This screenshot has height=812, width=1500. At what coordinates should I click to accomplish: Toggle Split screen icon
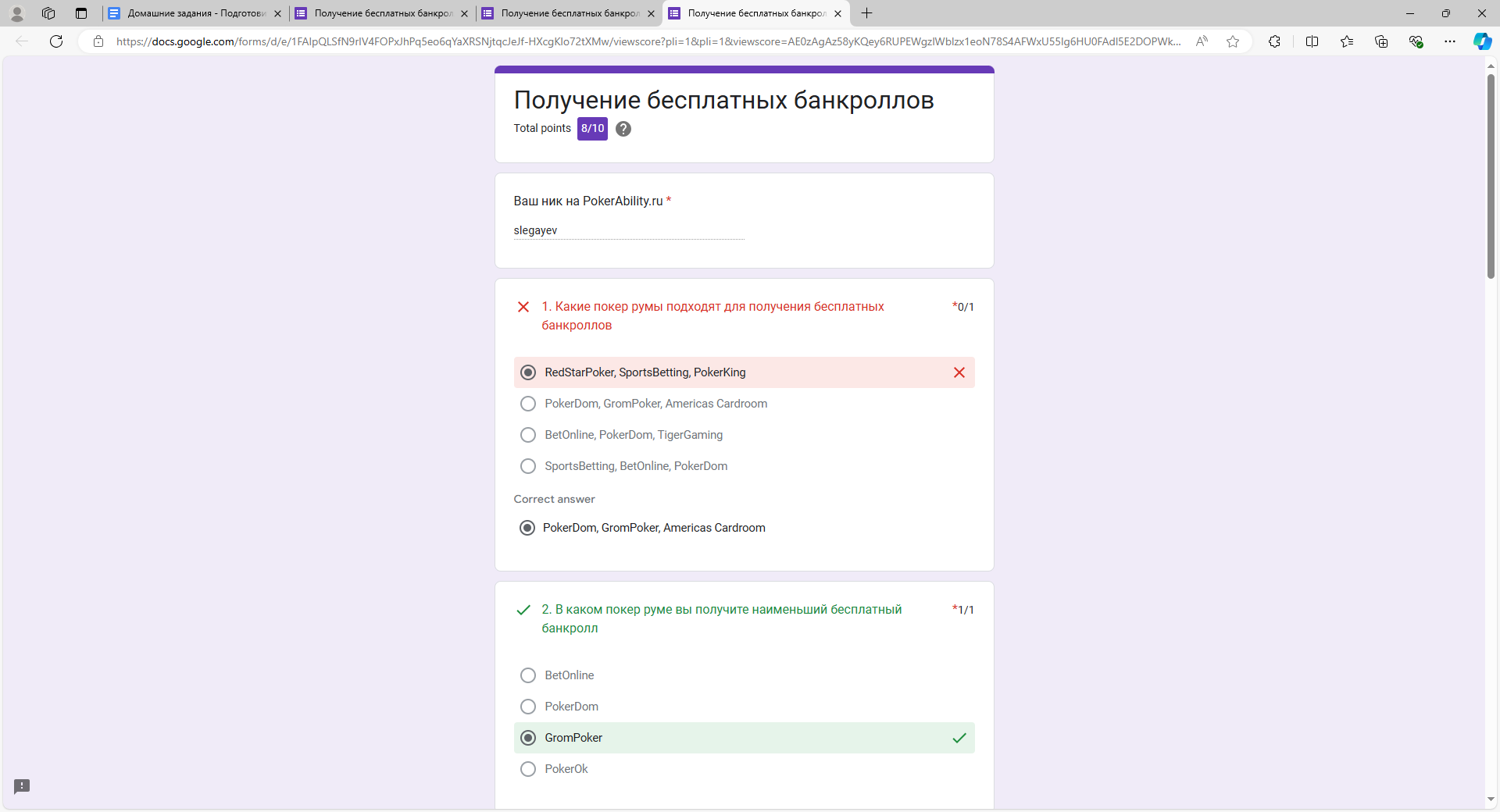click(1312, 41)
